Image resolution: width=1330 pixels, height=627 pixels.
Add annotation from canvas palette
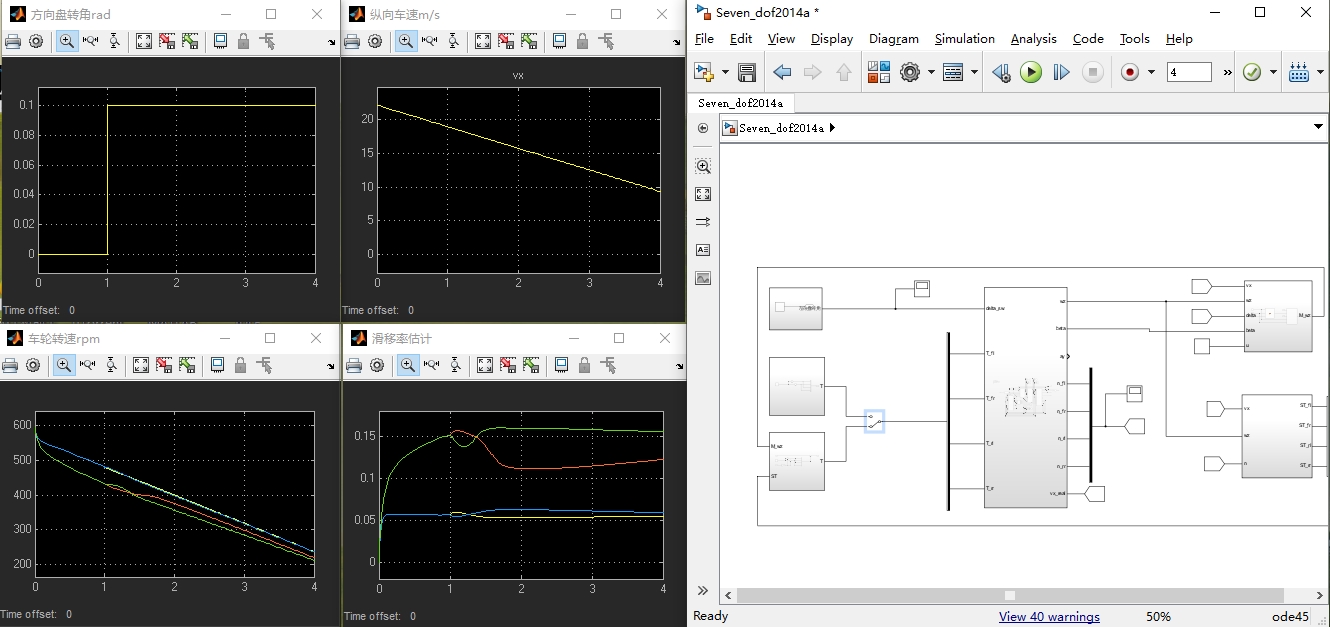coord(703,250)
